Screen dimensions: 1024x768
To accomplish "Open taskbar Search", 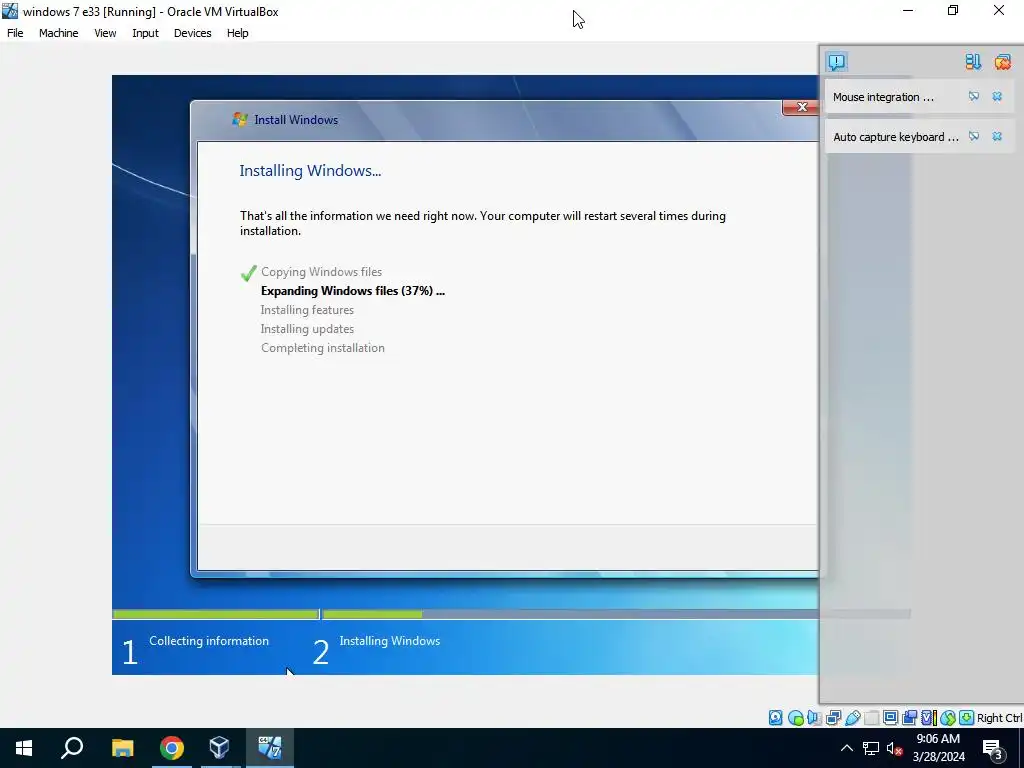I will tap(72, 748).
